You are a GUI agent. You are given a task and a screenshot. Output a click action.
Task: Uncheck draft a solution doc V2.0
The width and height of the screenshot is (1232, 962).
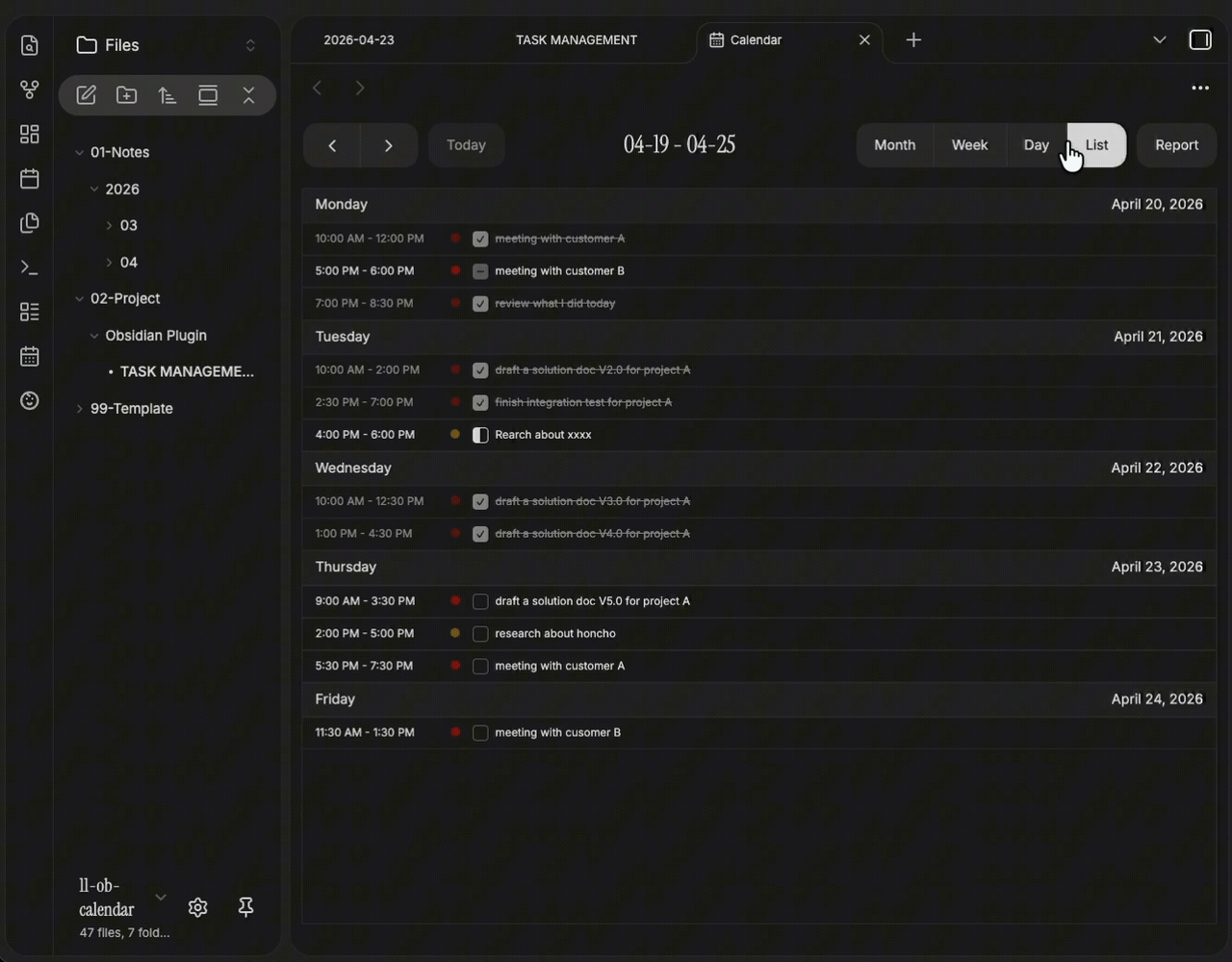point(480,370)
